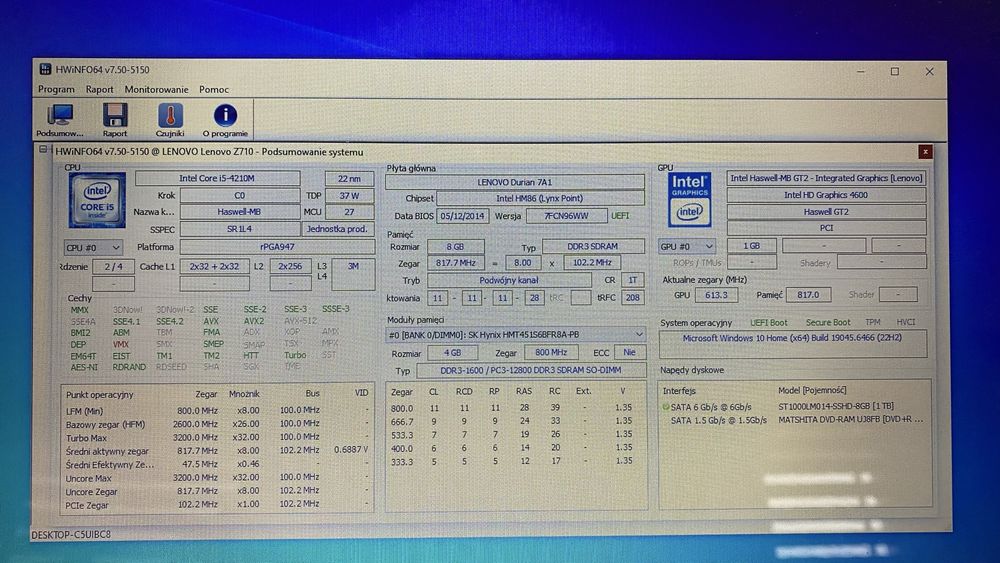The height and width of the screenshot is (563, 1000).
Task: Select MATSHITA DVD-RAM drive row
Action: (x=794, y=420)
